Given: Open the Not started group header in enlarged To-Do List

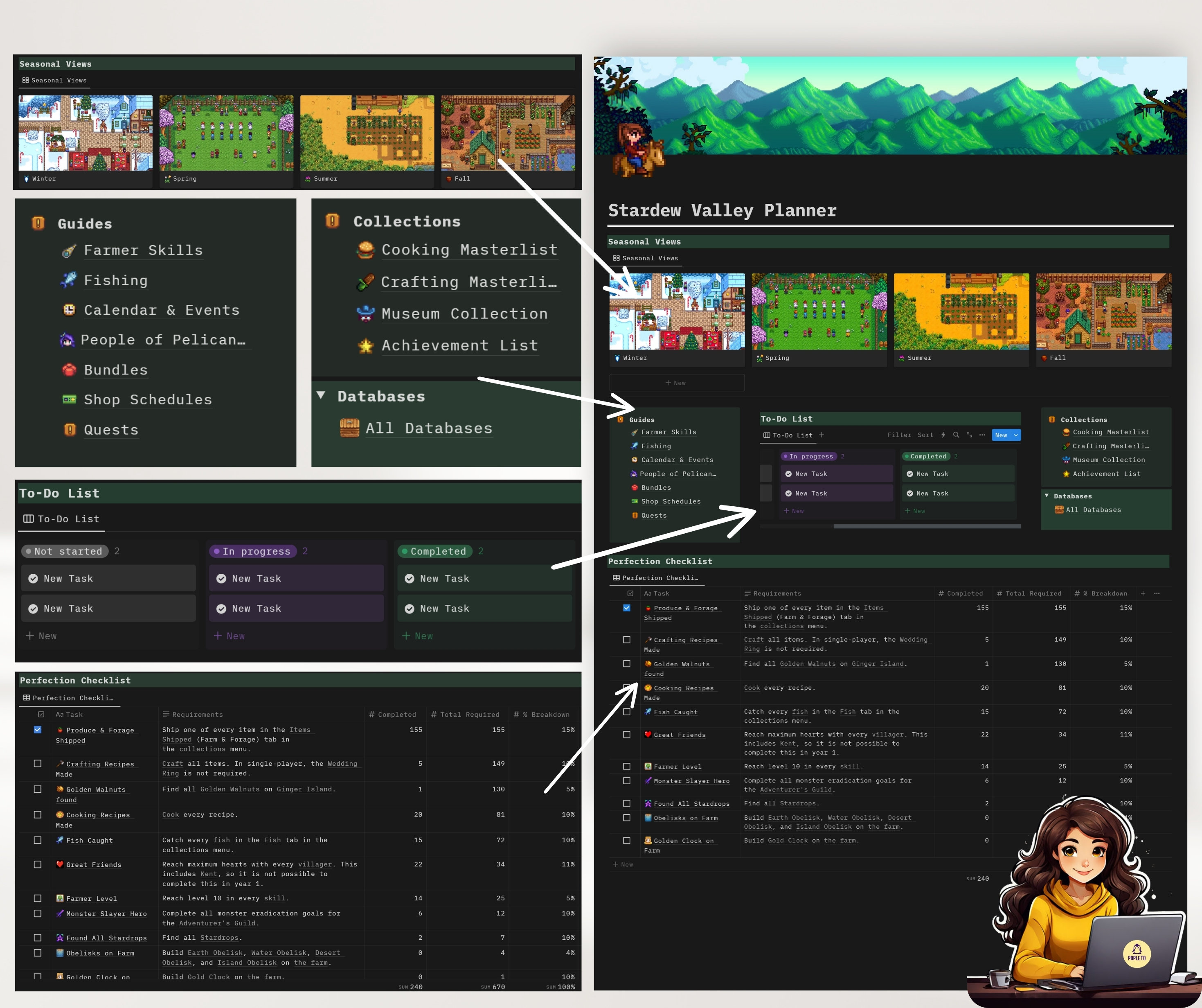Looking at the screenshot, I should tap(65, 552).
